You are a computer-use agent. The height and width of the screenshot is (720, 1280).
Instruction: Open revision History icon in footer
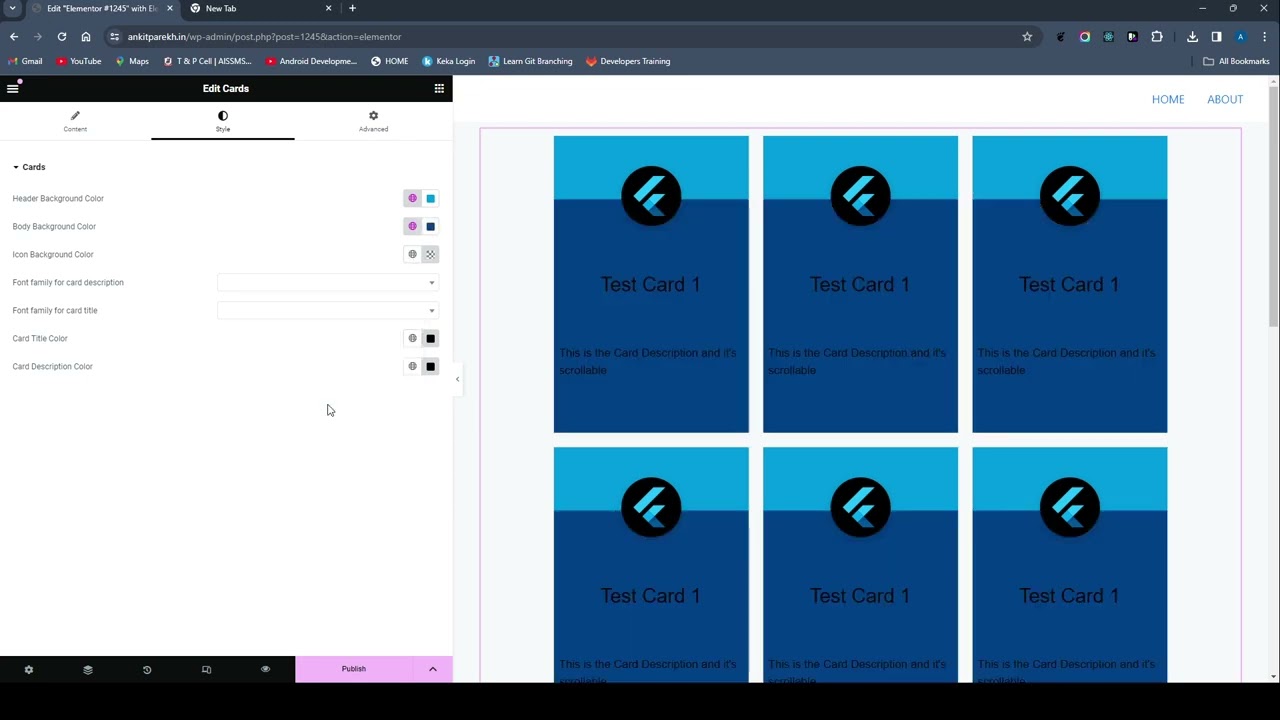coord(147,669)
